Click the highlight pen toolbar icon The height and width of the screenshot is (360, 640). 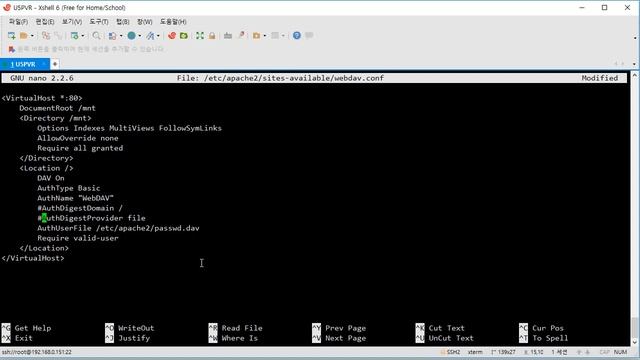pos(242,36)
